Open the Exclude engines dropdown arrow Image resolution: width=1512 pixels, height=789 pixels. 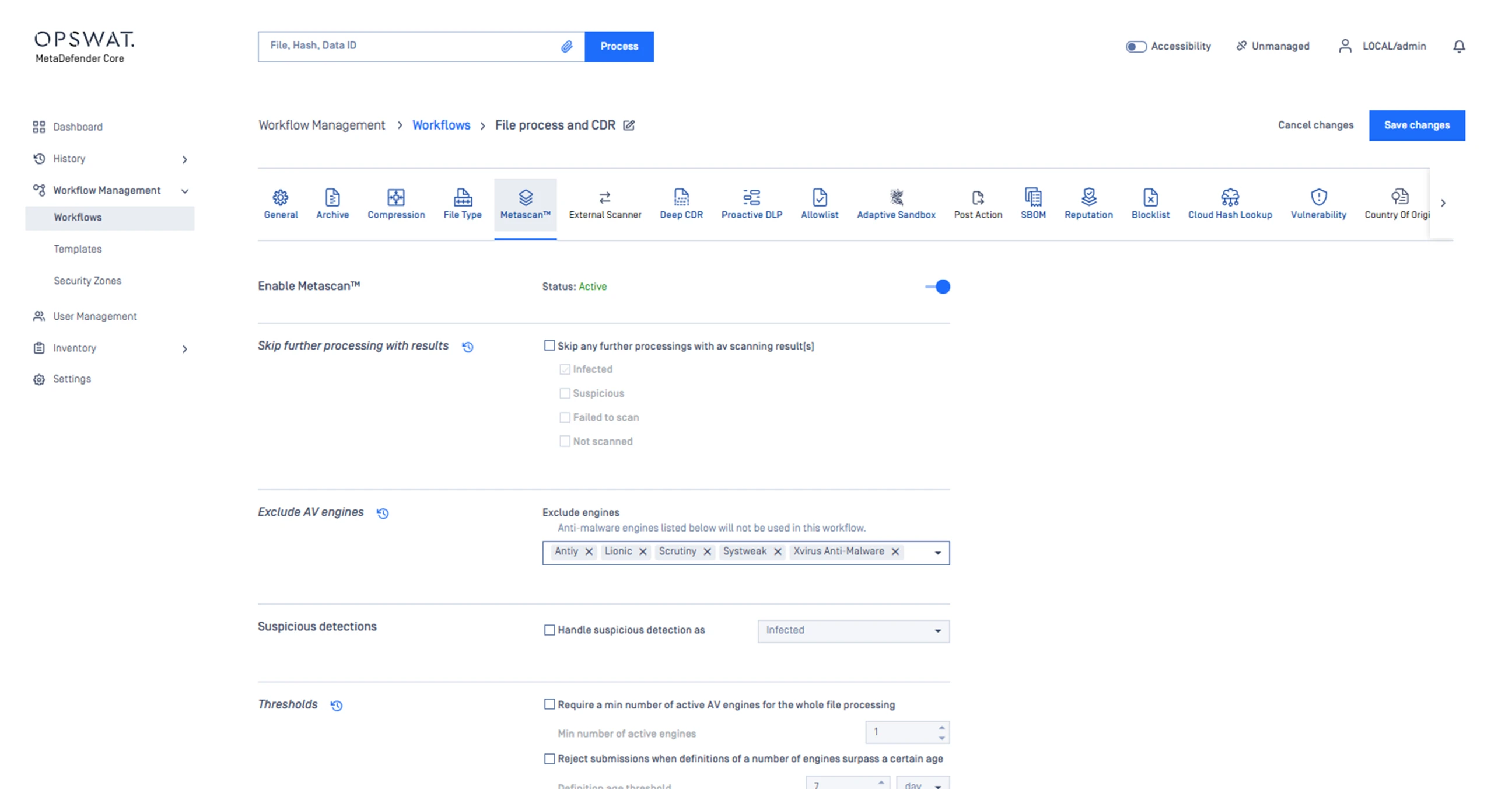coord(937,553)
